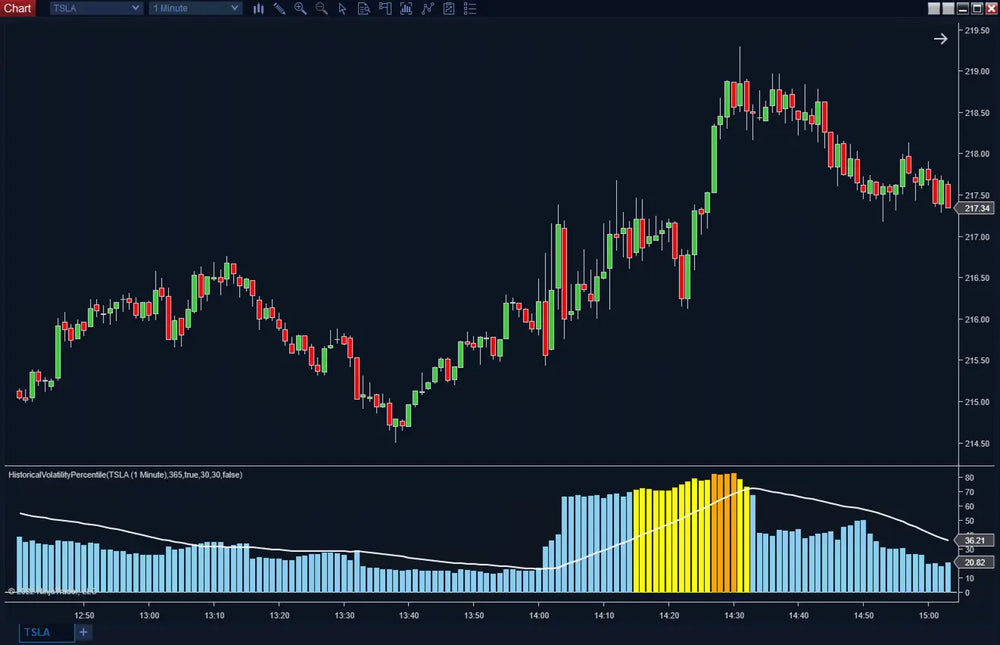Open the chart style bars icon

(x=258, y=8)
